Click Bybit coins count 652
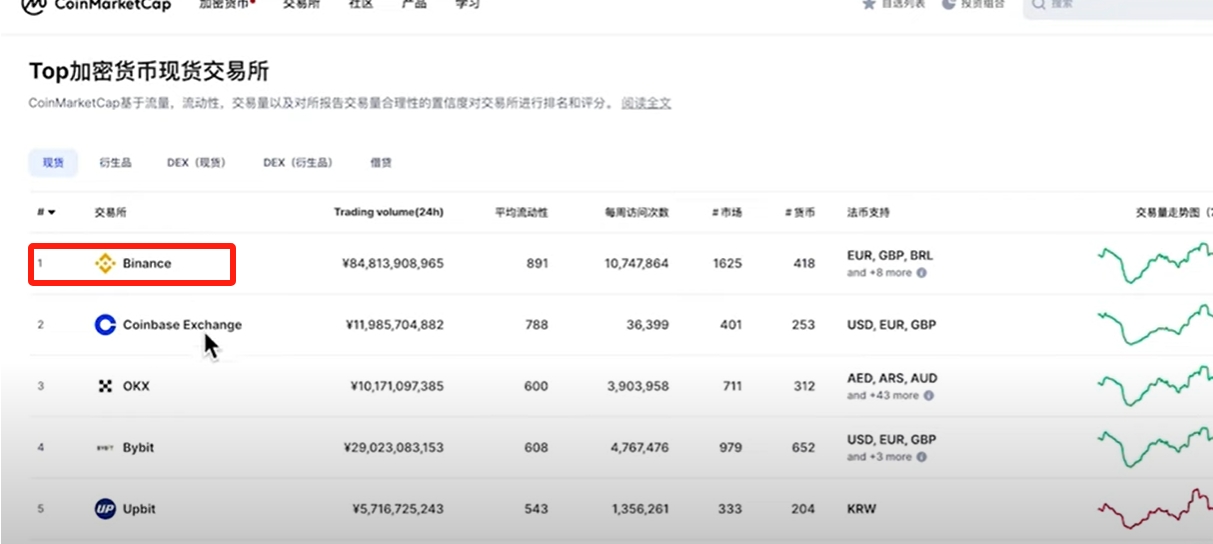Screen dimensions: 1213x544 click(804, 448)
